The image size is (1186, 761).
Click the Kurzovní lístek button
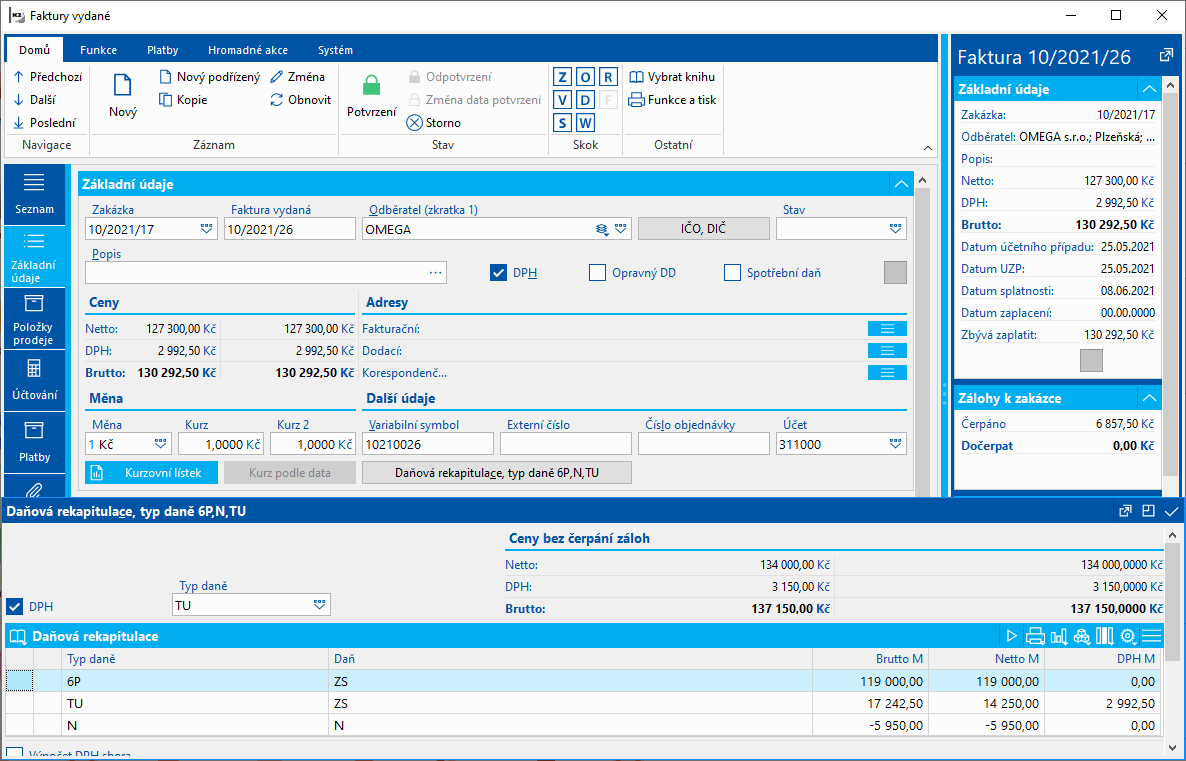pos(150,473)
